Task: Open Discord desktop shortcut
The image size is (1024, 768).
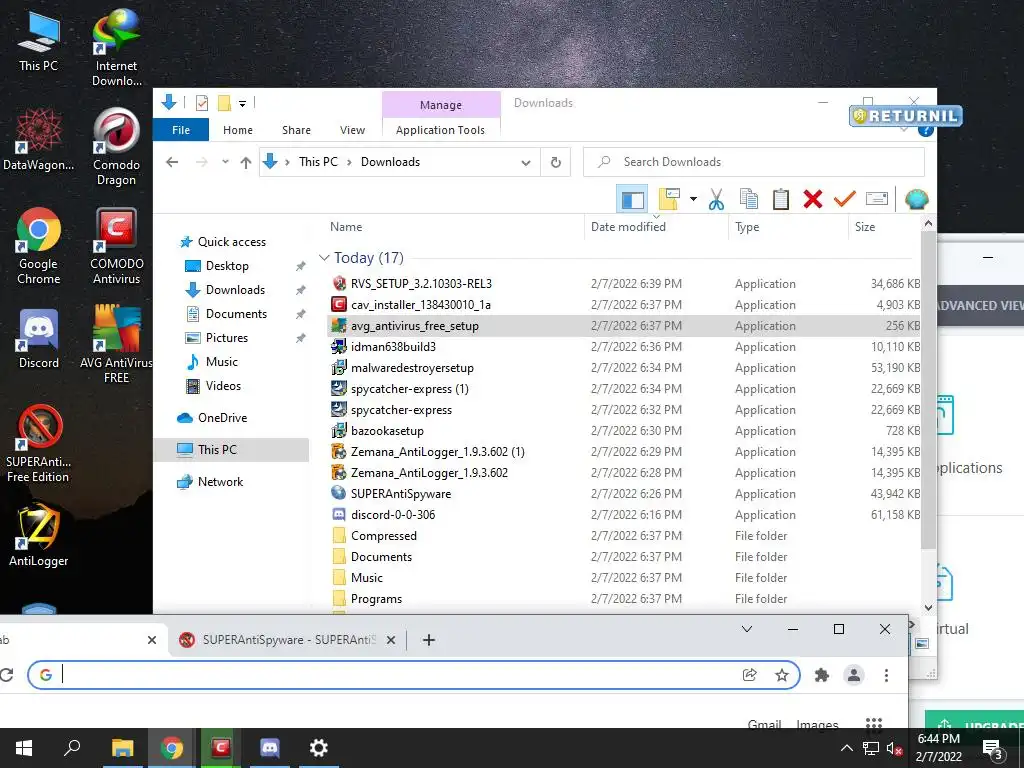Action: 39,339
